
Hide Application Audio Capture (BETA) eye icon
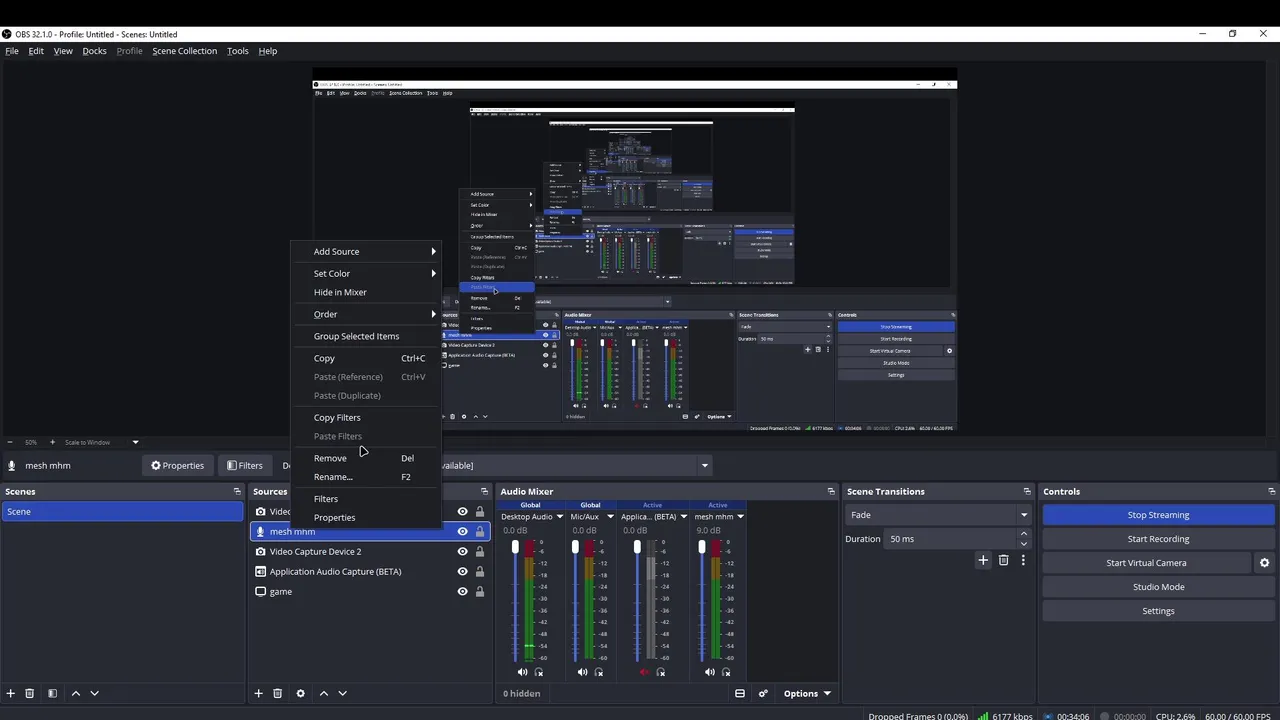coord(462,571)
